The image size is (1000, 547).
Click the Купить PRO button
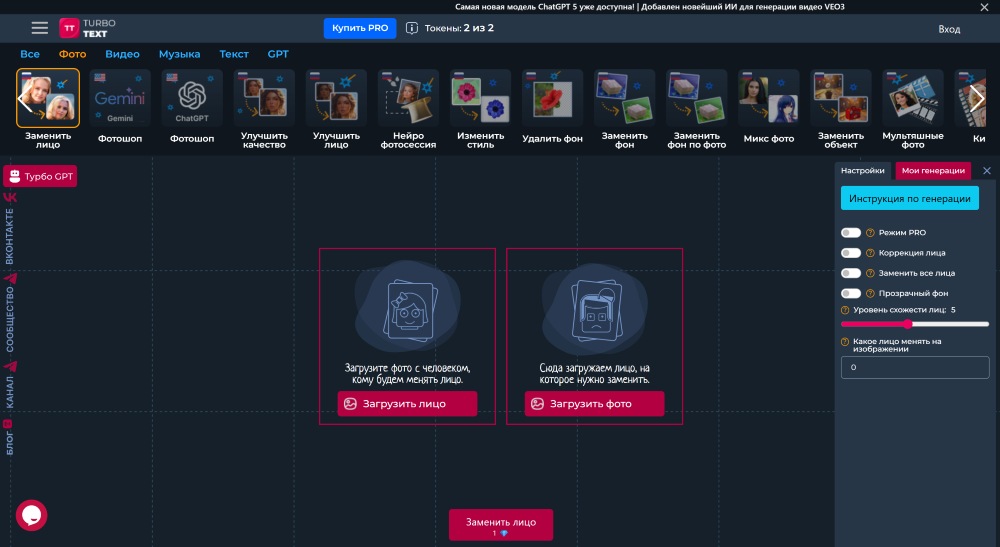click(x=359, y=28)
